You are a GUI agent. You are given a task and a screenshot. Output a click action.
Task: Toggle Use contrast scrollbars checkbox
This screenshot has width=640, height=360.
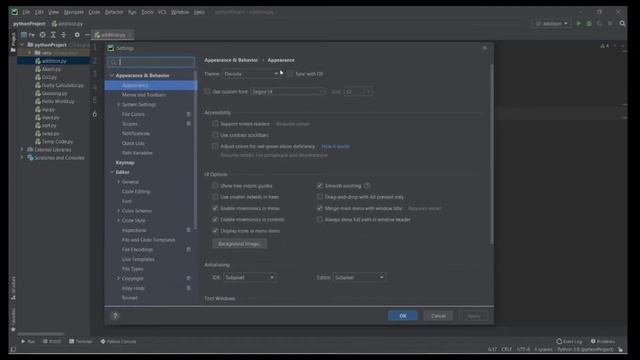(215, 135)
